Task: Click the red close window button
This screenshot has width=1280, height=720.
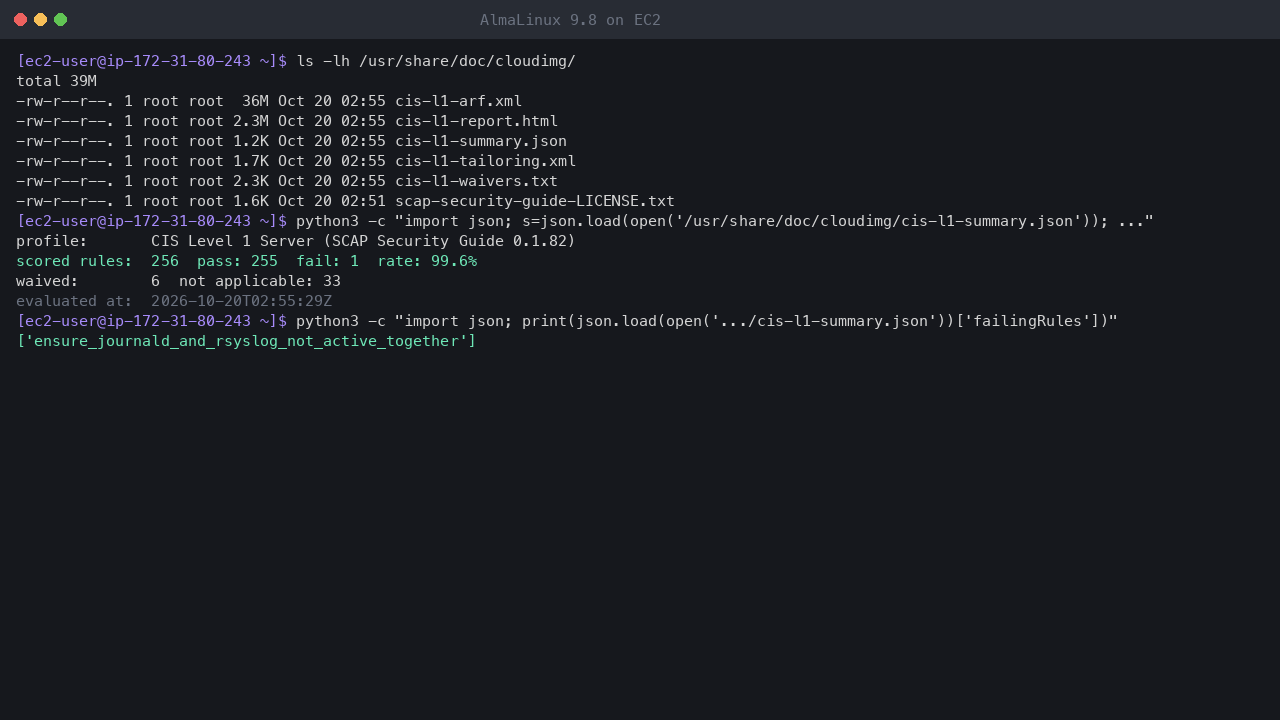Action: (x=20, y=20)
